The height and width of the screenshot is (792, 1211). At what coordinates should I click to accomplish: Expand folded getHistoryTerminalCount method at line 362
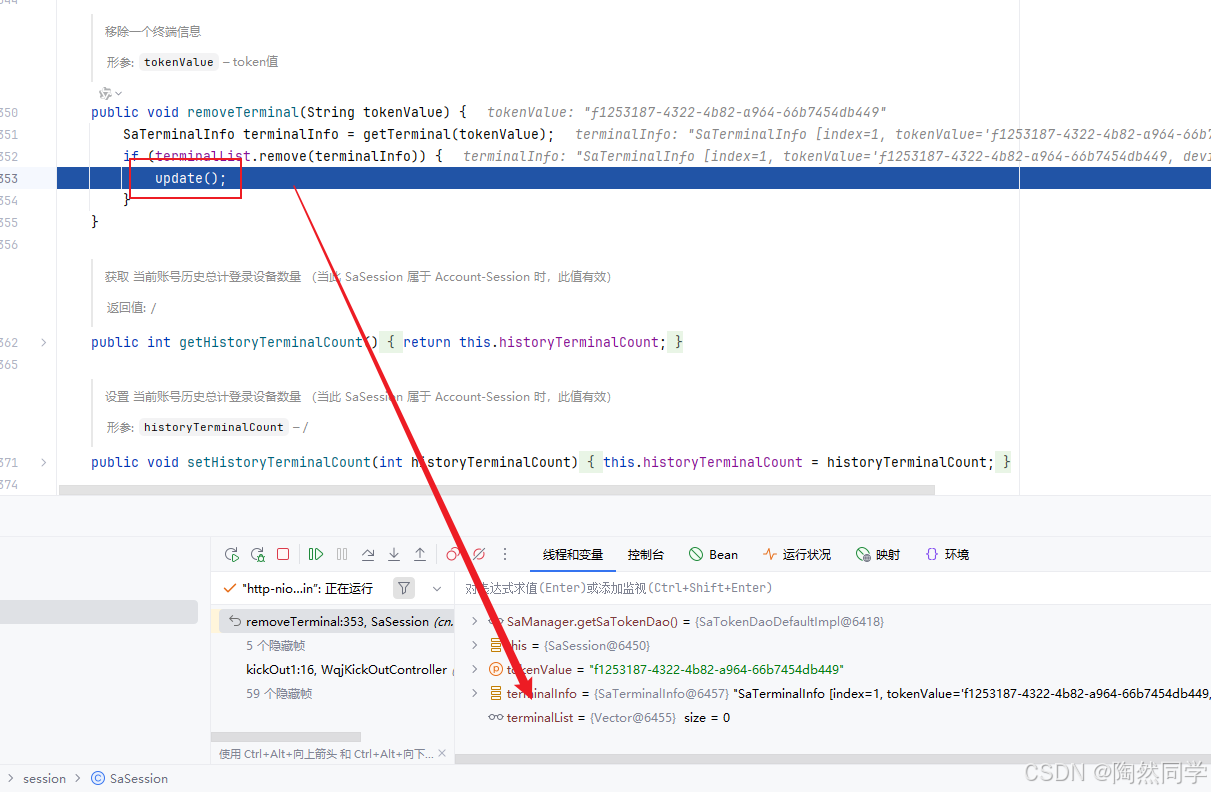[x=43, y=342]
